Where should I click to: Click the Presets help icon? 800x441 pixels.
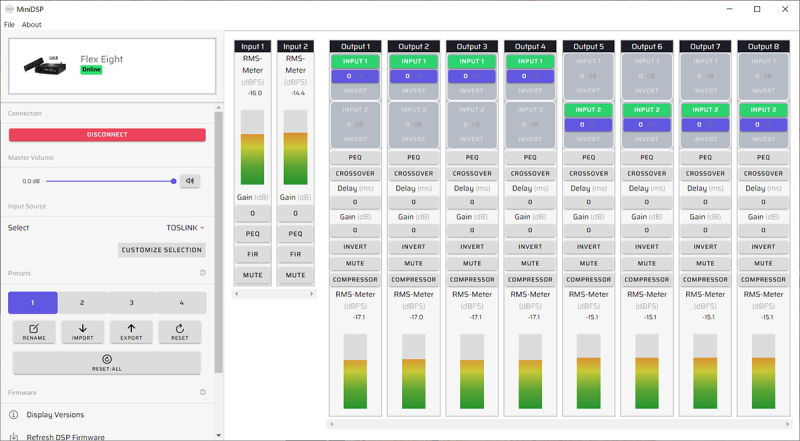[202, 272]
